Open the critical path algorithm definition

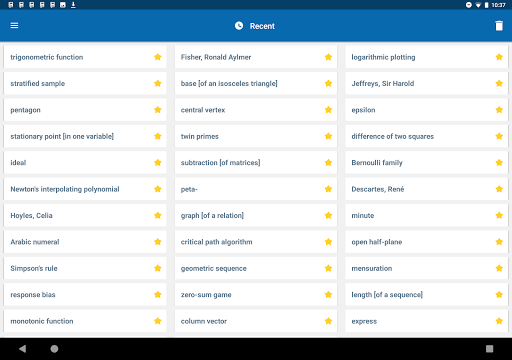(x=256, y=242)
